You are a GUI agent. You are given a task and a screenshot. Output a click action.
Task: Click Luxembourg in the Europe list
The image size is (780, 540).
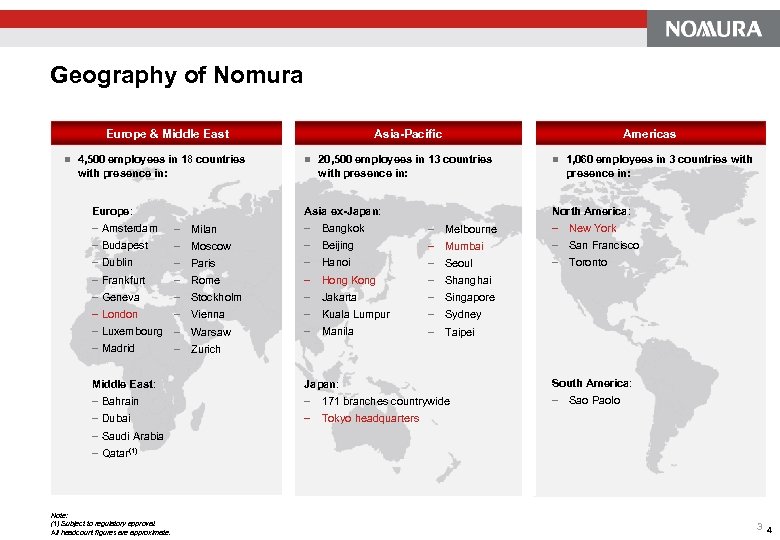(132, 331)
